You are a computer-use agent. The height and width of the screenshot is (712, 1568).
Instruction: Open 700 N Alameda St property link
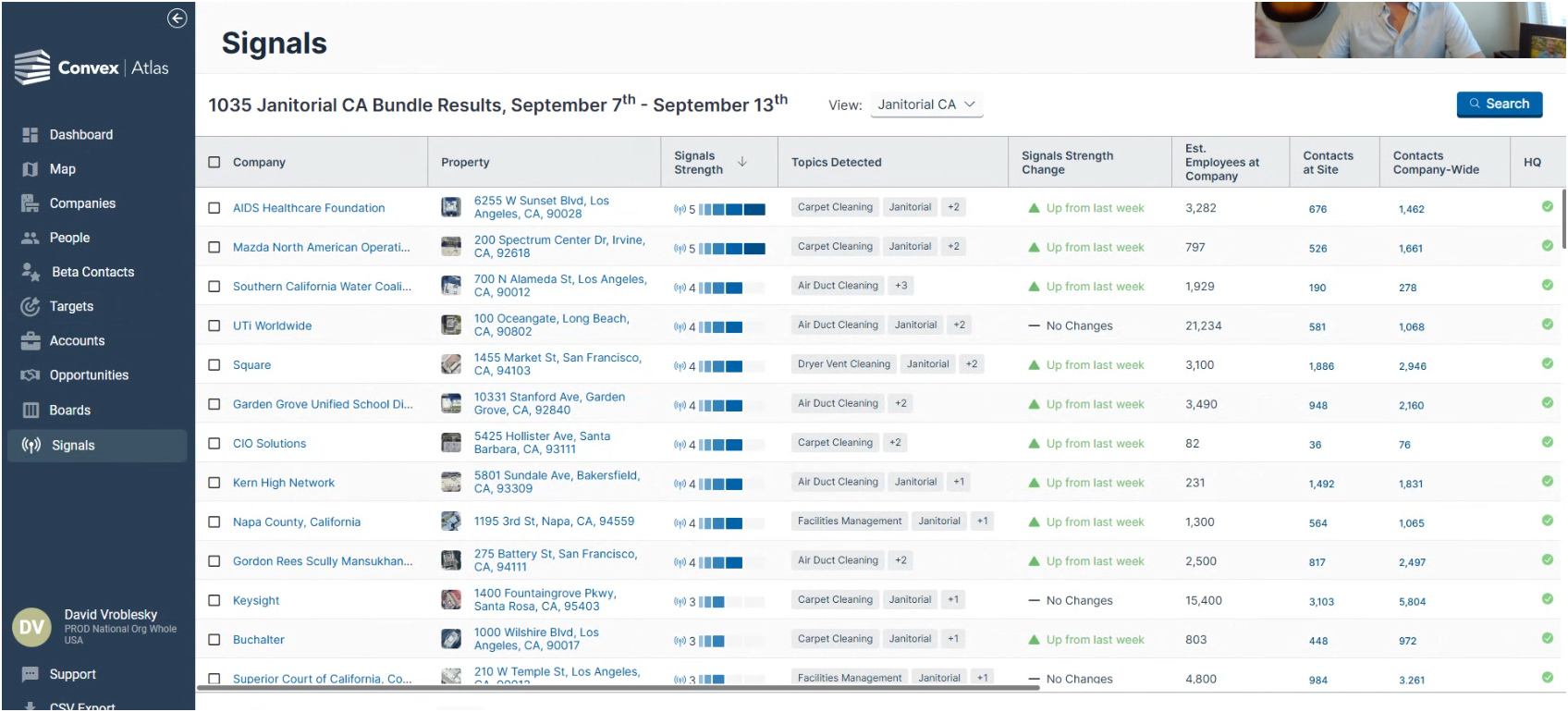click(x=560, y=286)
